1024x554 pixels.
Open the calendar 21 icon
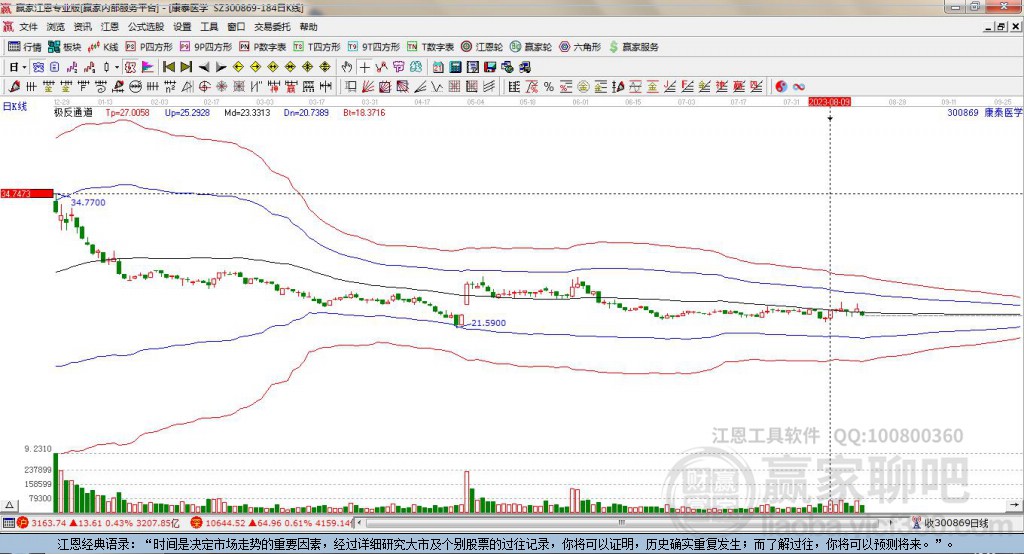438,67
